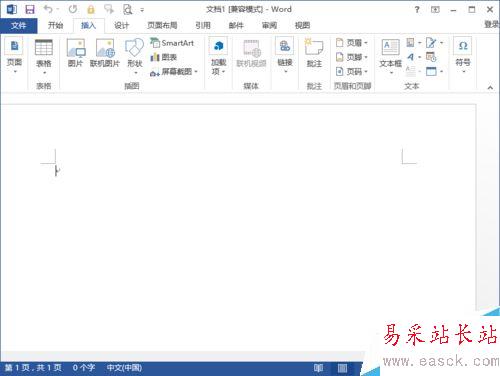The height and width of the screenshot is (376, 500).
Task: Click the Redo/Repeat icon
Action: (x=73, y=9)
